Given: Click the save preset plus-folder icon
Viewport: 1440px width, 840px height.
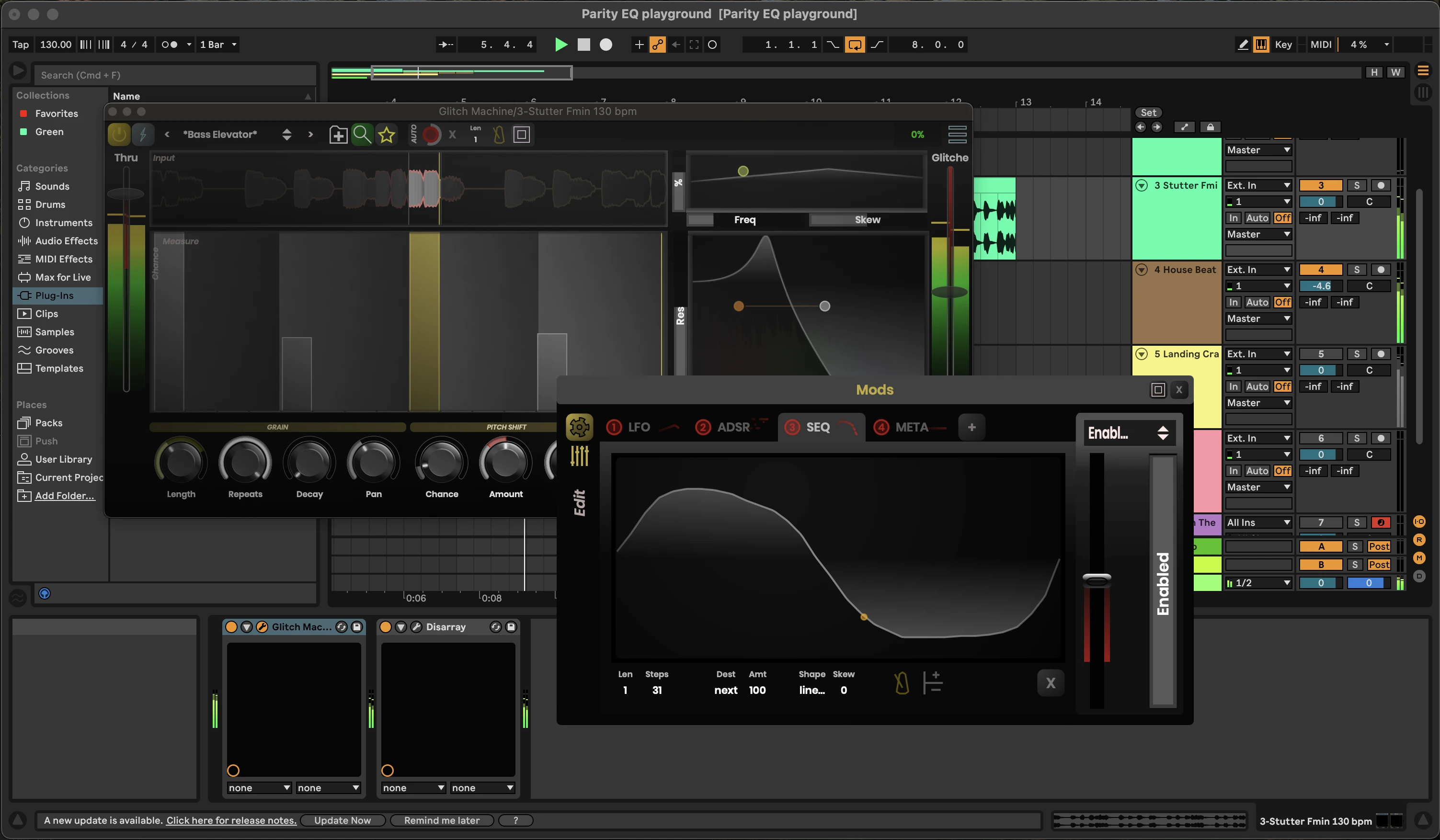Looking at the screenshot, I should click(338, 135).
